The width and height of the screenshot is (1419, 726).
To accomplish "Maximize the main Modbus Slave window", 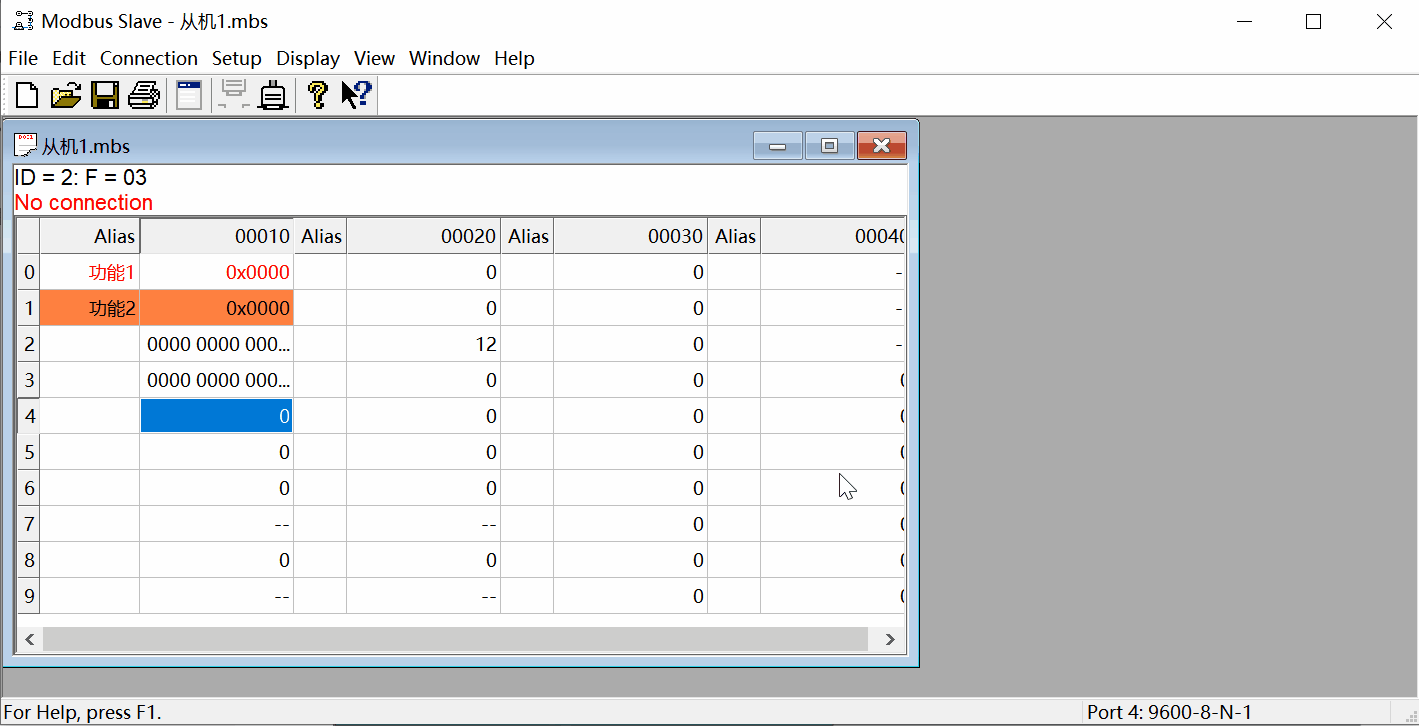I will pyautogui.click(x=1314, y=22).
